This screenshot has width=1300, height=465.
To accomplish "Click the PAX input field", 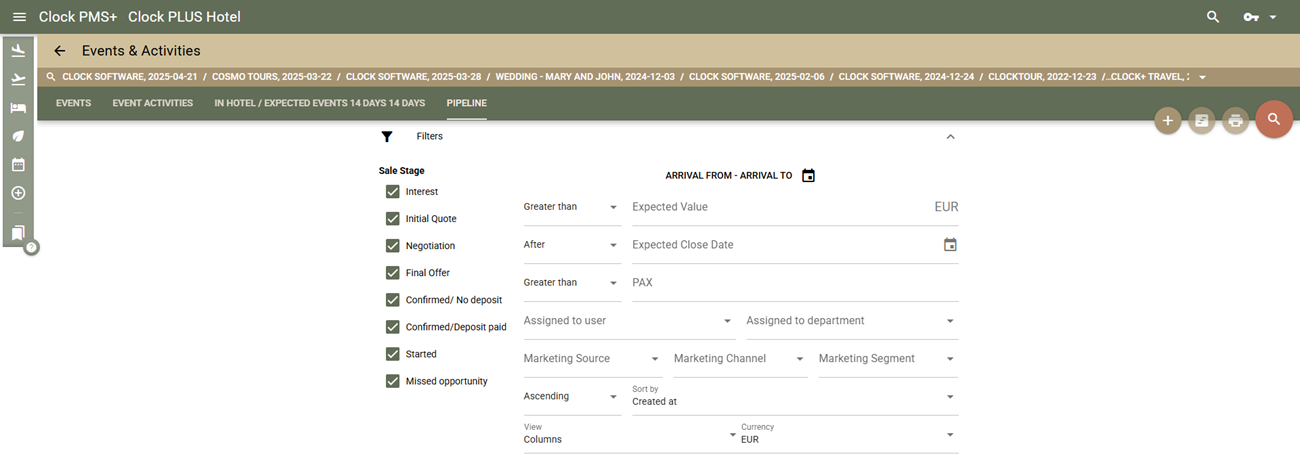I will (795, 283).
